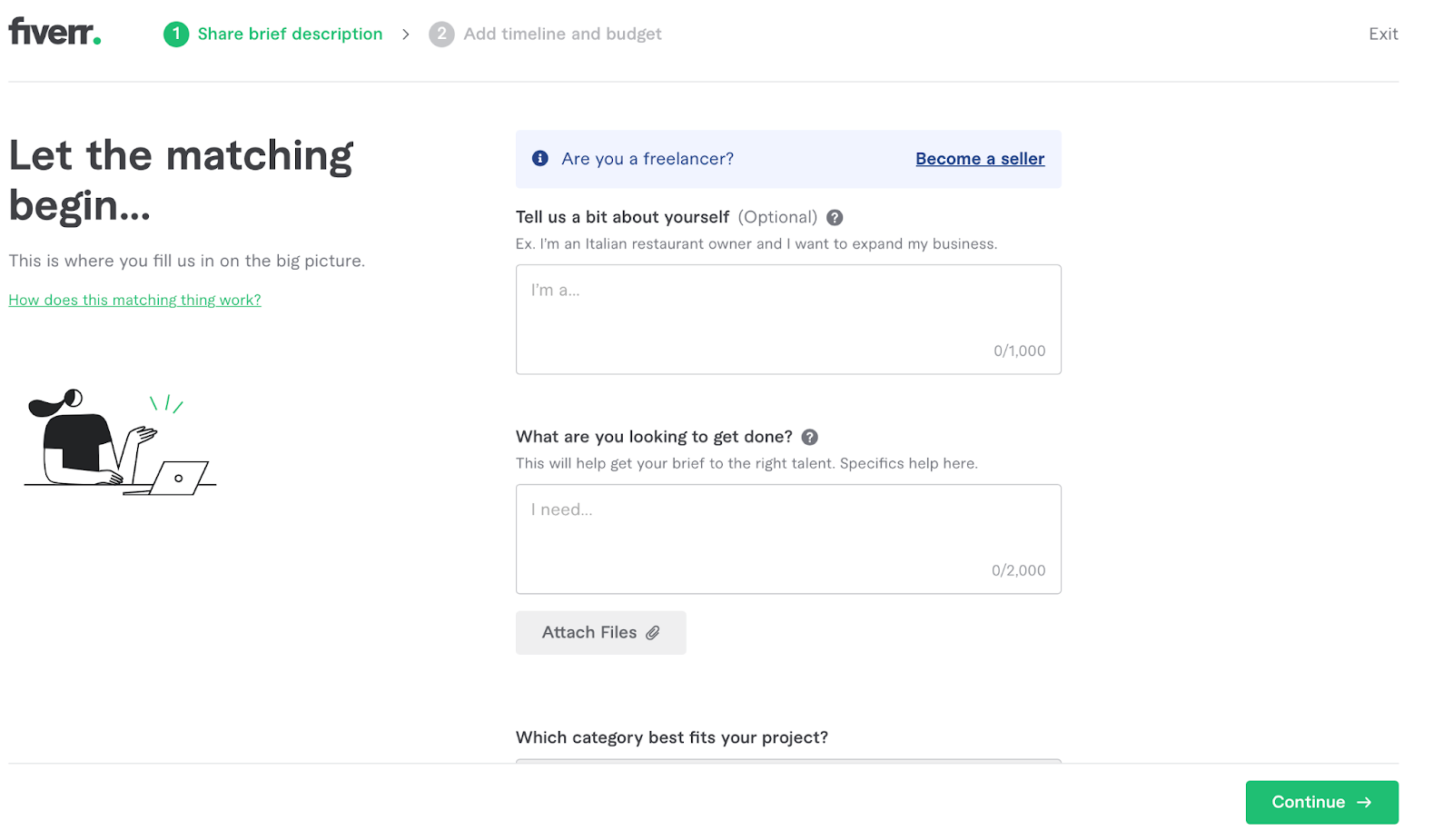This screenshot has width=1453, height=840.
Task: Open help tooltip for 'What are you looking to get done?'
Action: tap(810, 438)
